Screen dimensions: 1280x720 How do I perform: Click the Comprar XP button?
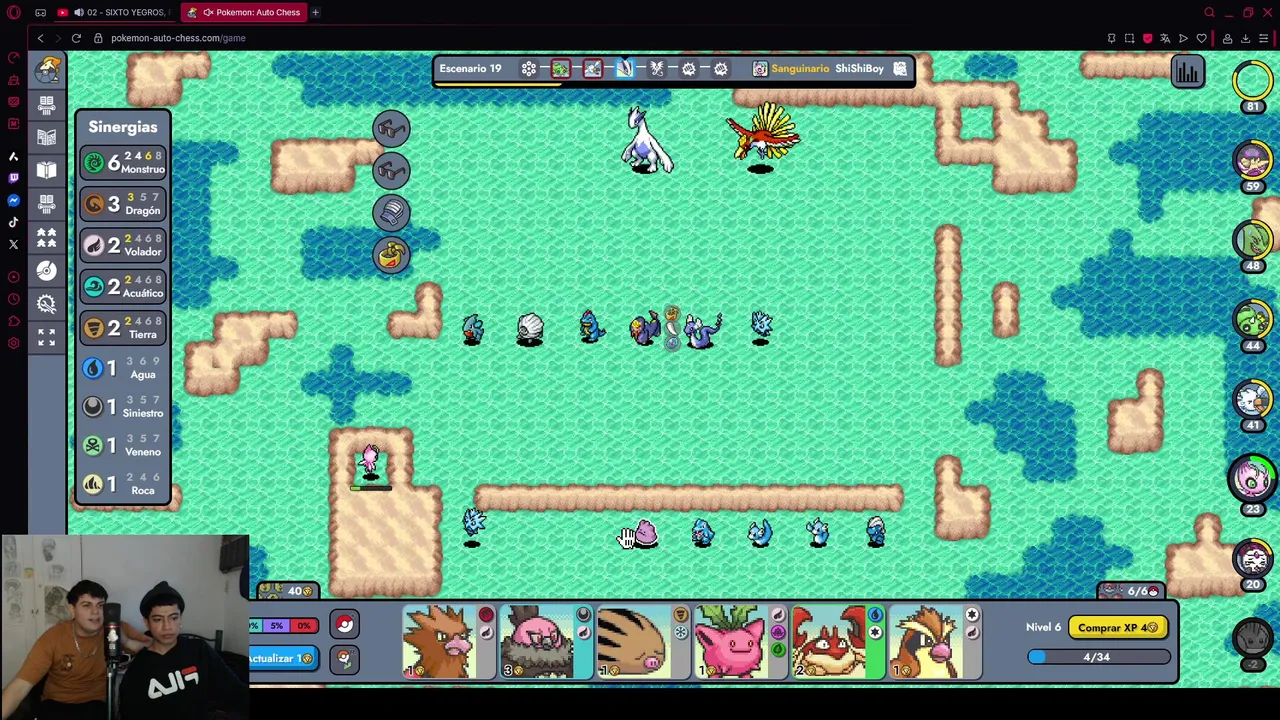pyautogui.click(x=1117, y=628)
